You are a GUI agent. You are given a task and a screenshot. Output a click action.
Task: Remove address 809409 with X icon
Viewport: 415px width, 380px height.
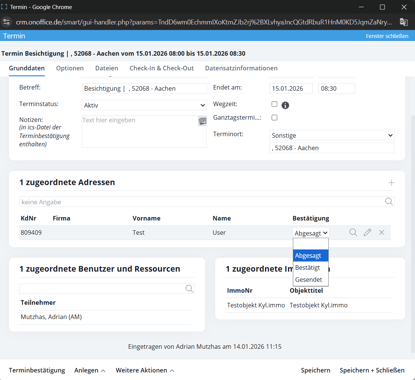coord(381,232)
